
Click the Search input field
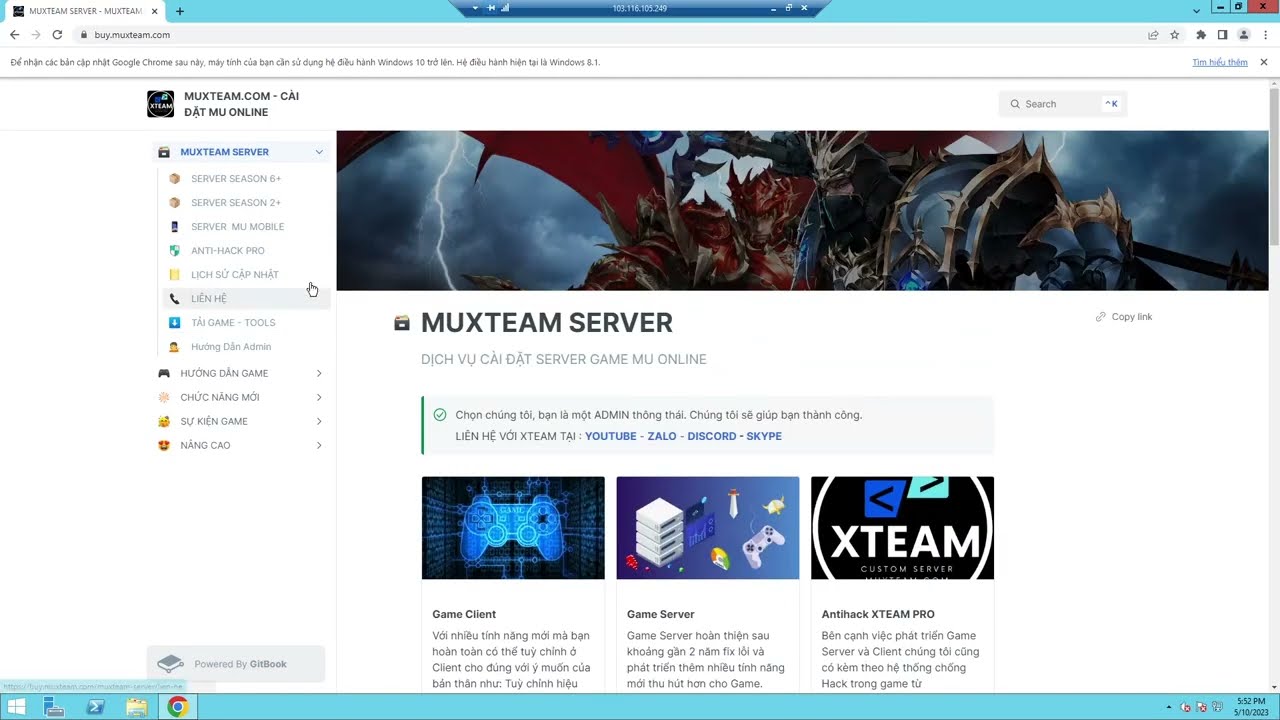pos(1063,104)
